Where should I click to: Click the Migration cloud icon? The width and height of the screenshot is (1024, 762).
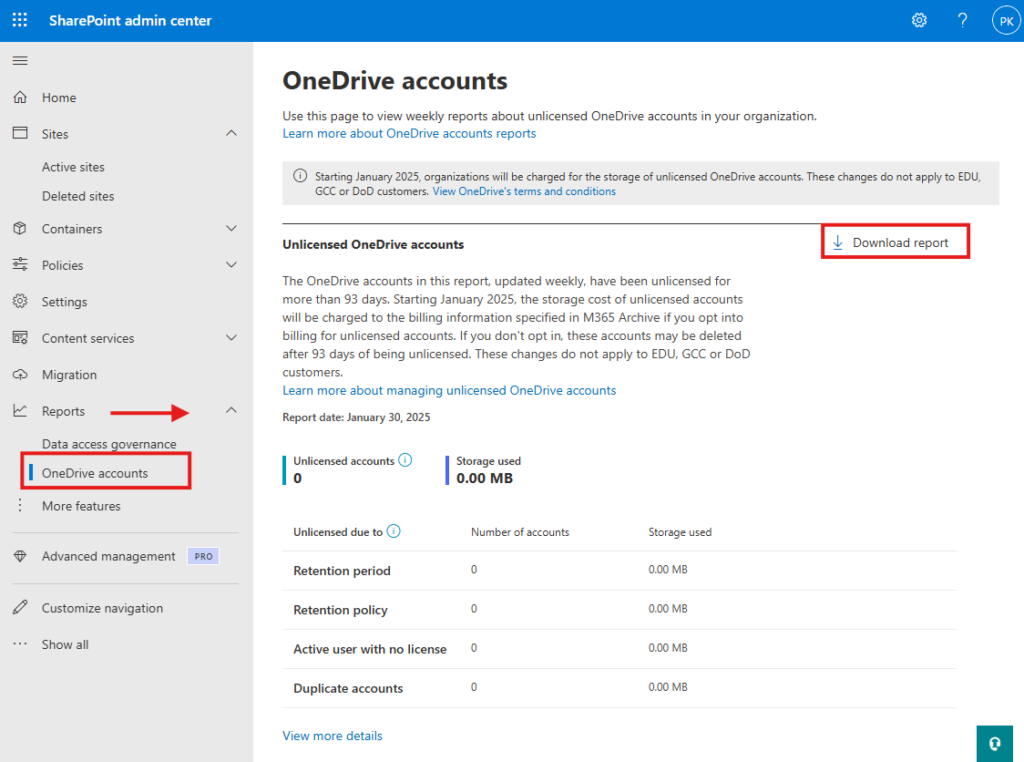(x=20, y=374)
